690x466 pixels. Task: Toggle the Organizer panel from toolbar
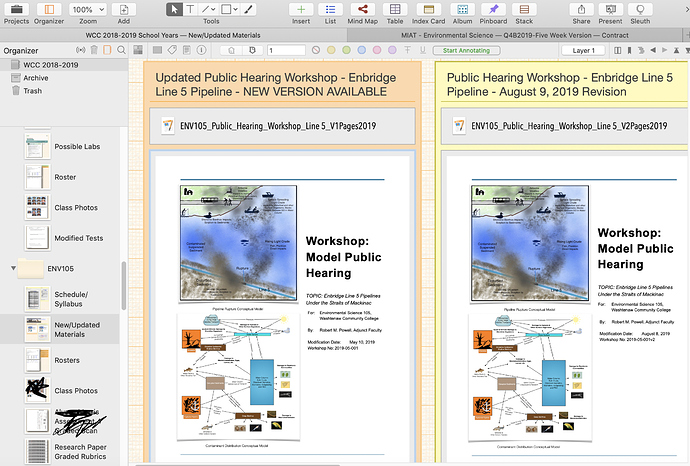click(49, 9)
